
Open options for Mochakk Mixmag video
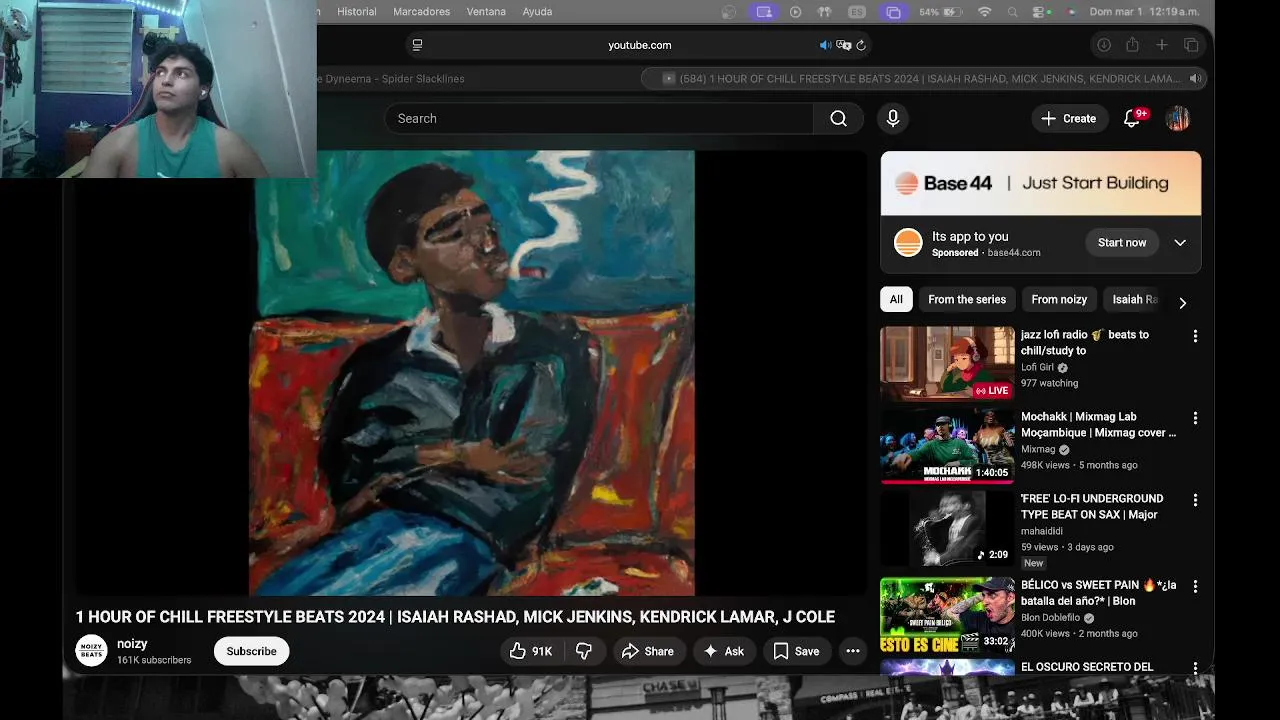[x=1195, y=418]
